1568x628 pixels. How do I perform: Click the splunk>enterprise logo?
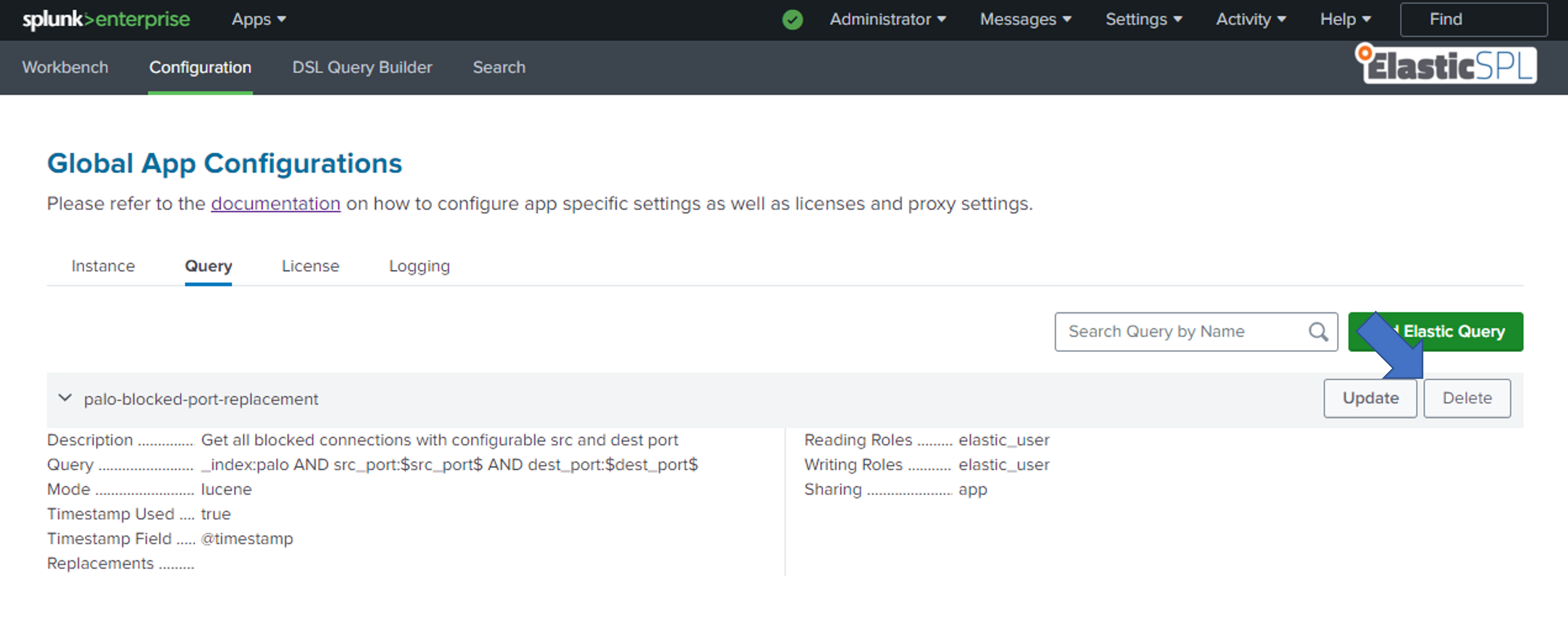107,19
